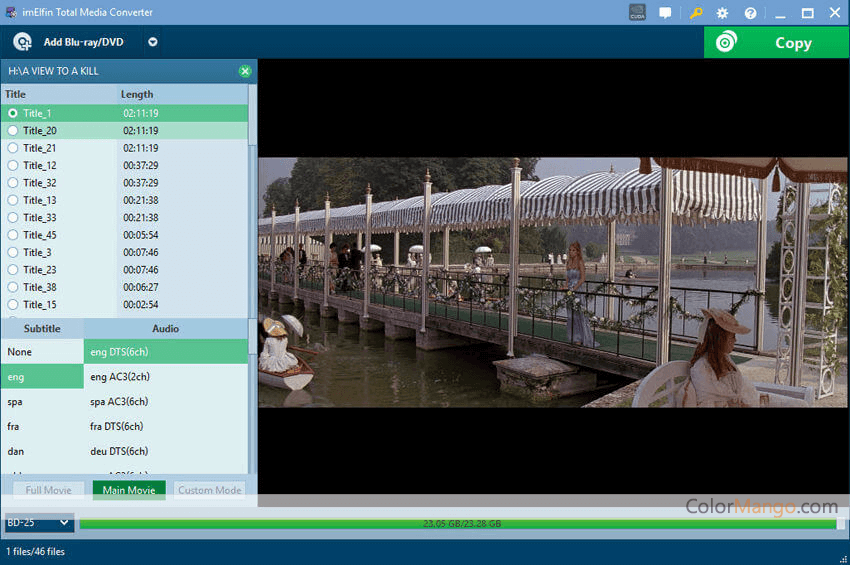Select the Title_21 radio button
Image resolution: width=850 pixels, height=565 pixels.
point(13,148)
